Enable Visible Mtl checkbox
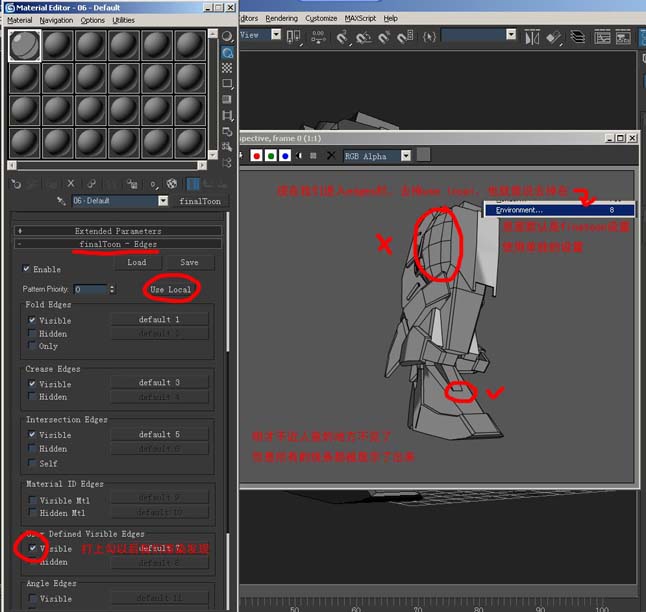Image resolution: width=646 pixels, height=612 pixels. coord(33,500)
